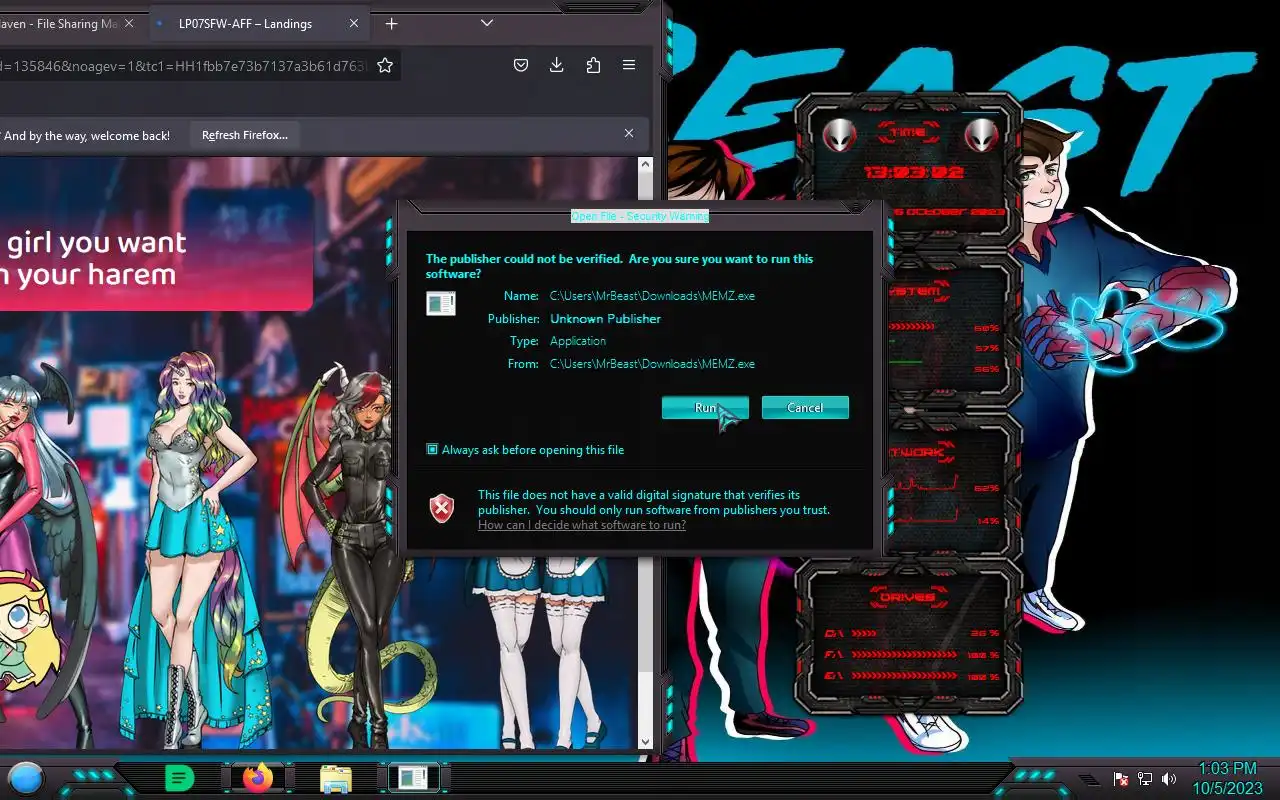The width and height of the screenshot is (1280, 800).
Task: Expand the Firefox 'List all tabs' chevron
Action: tap(487, 23)
